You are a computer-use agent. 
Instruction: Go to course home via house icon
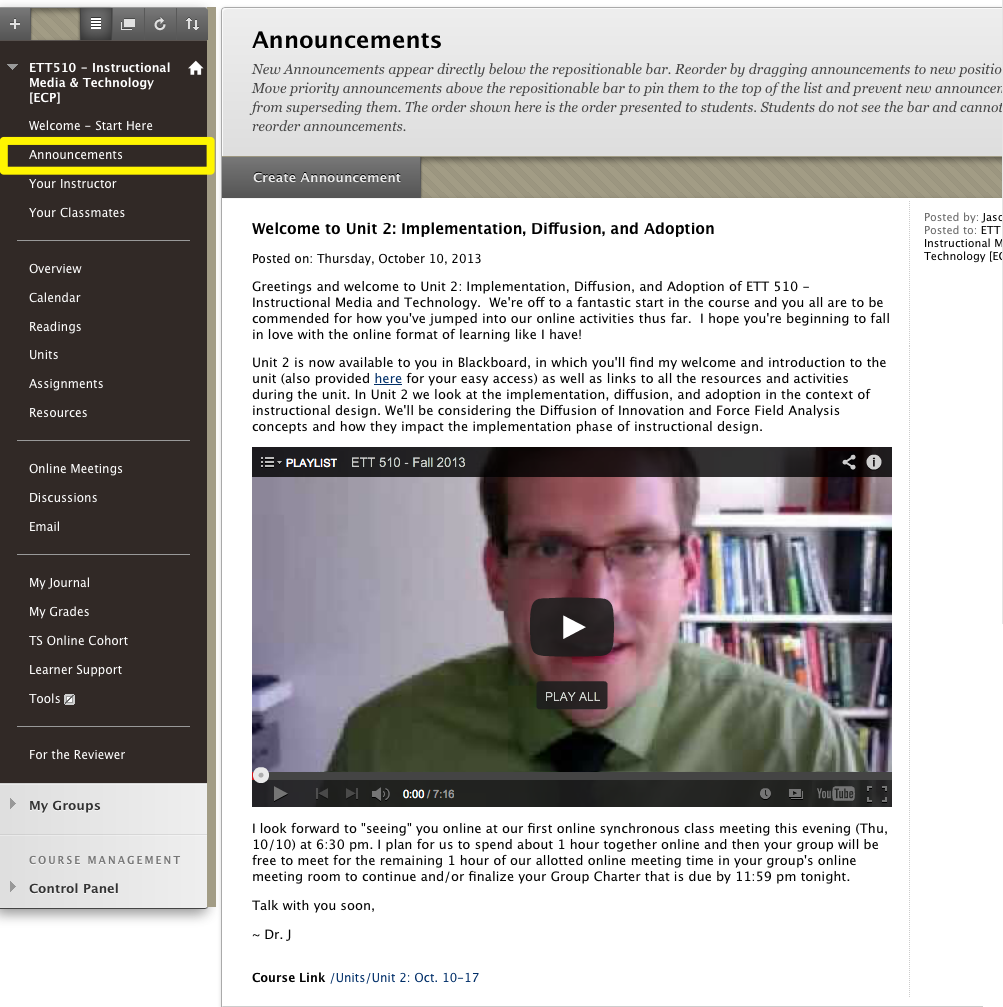click(x=196, y=68)
